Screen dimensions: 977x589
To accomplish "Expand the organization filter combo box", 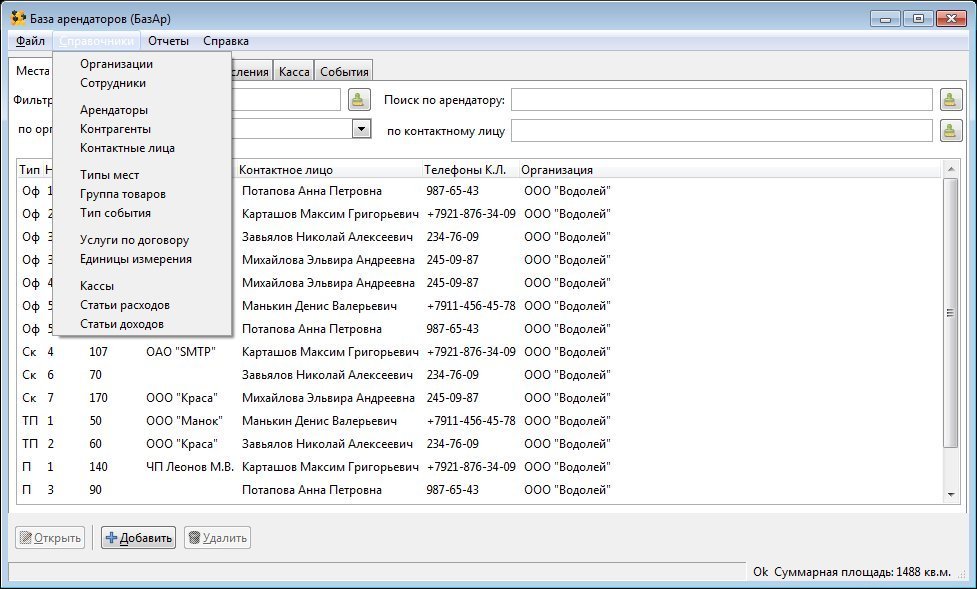I will [361, 129].
